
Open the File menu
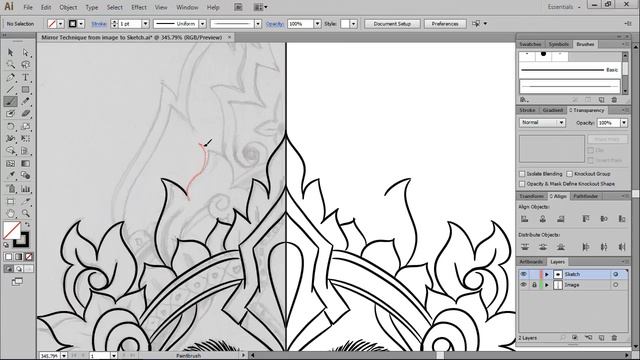coord(28,7)
